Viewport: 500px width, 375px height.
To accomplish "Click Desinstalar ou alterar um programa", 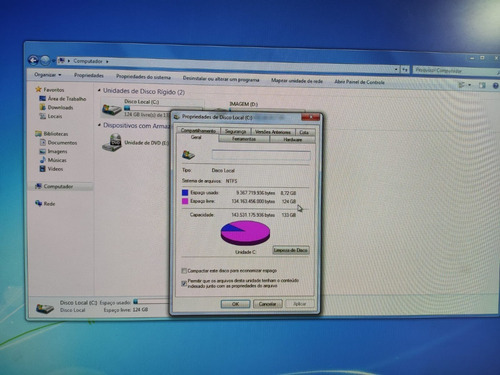I will (x=221, y=79).
